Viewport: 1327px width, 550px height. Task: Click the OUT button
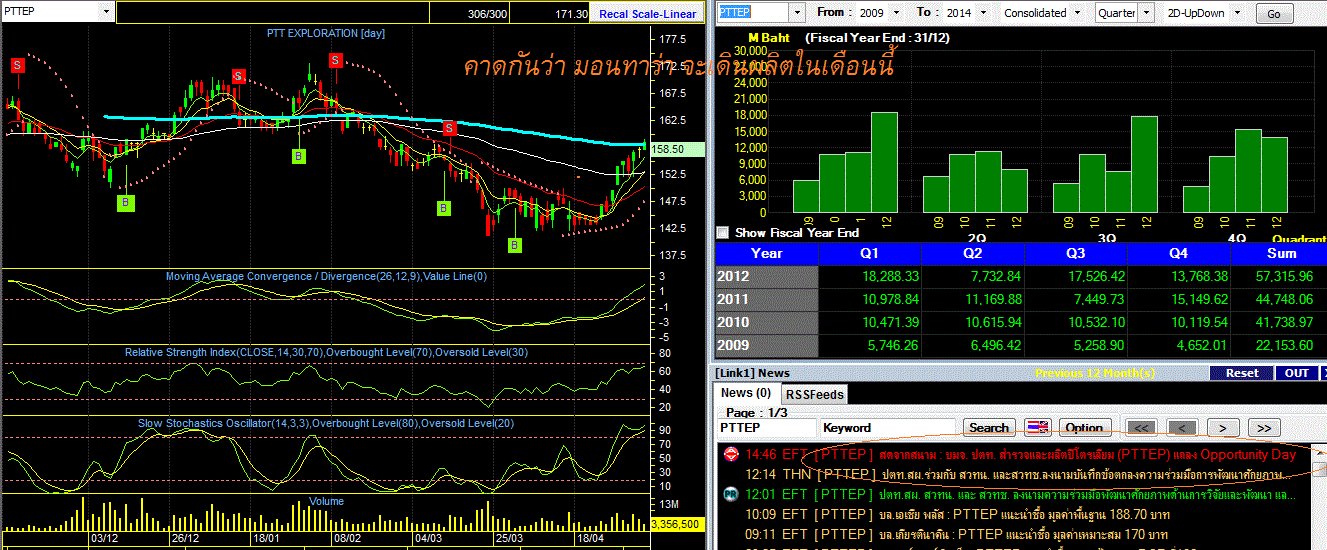click(1297, 373)
